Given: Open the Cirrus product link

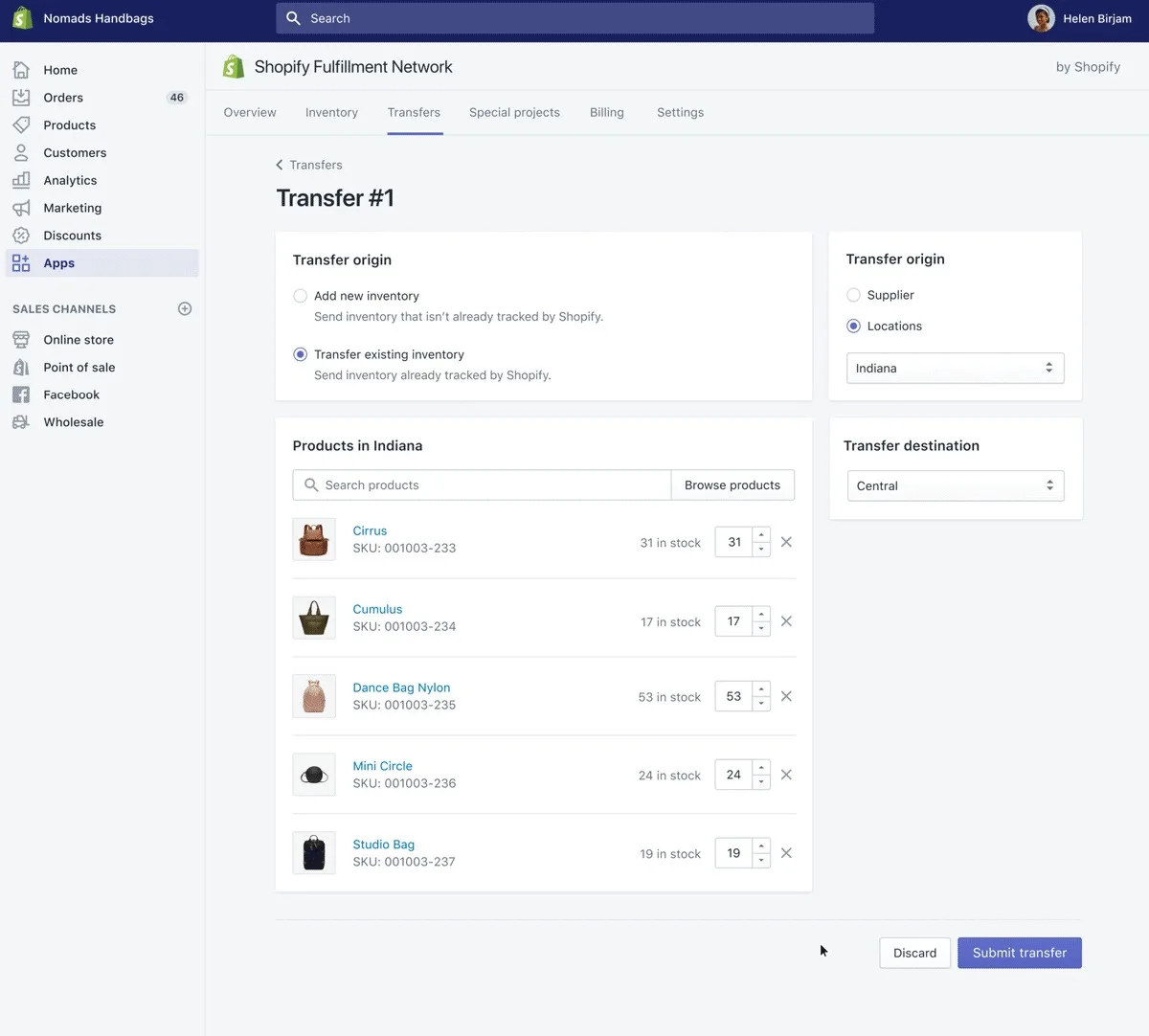Looking at the screenshot, I should click(370, 530).
